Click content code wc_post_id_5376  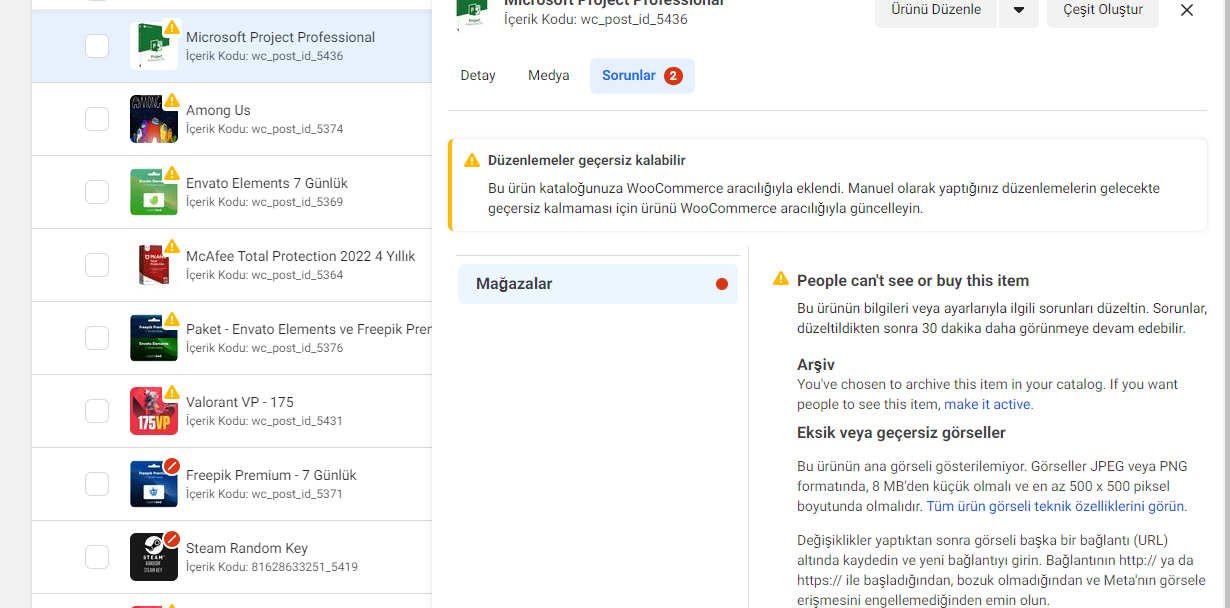(297, 348)
